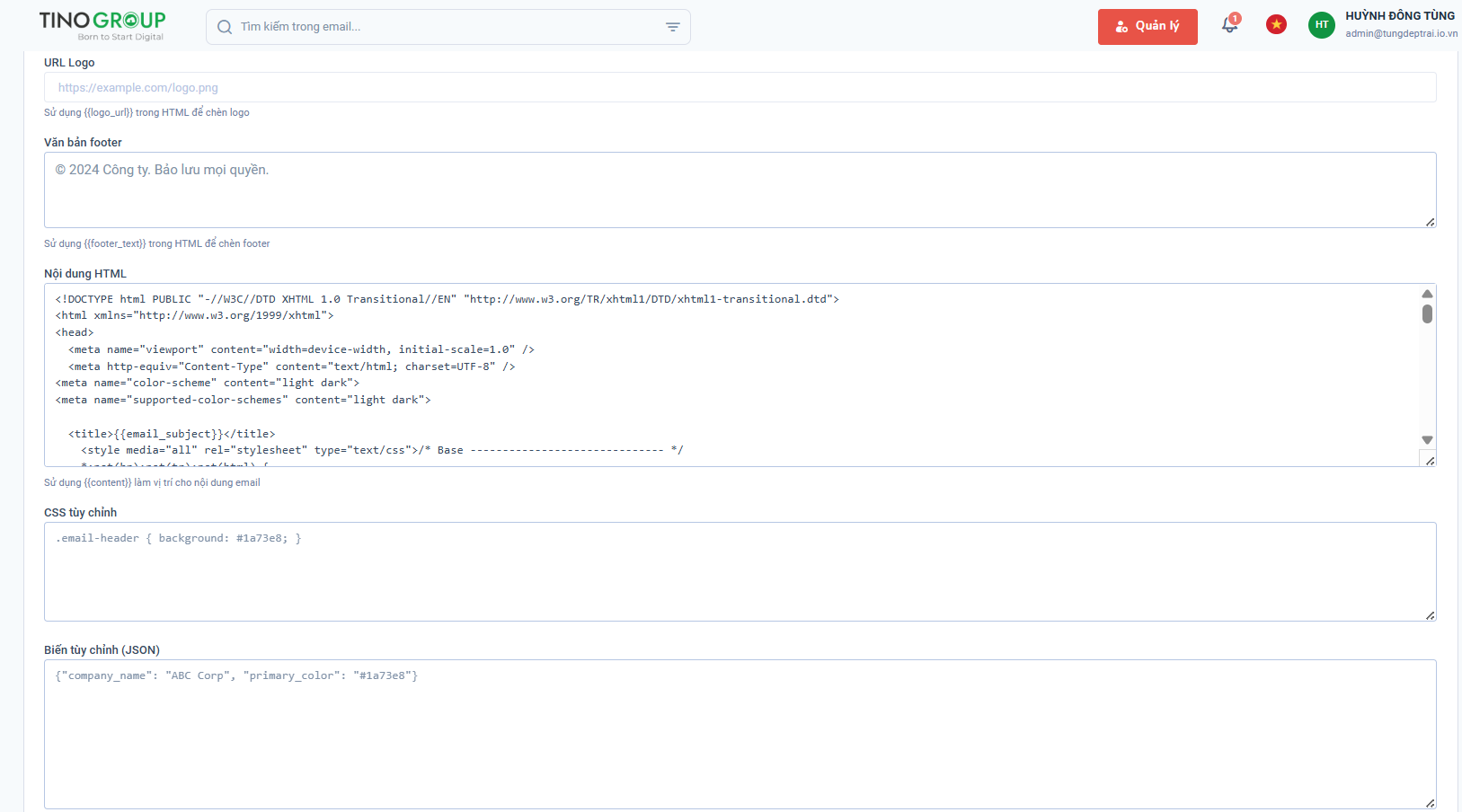Click the Vietnam flag language icon

[x=1276, y=25]
